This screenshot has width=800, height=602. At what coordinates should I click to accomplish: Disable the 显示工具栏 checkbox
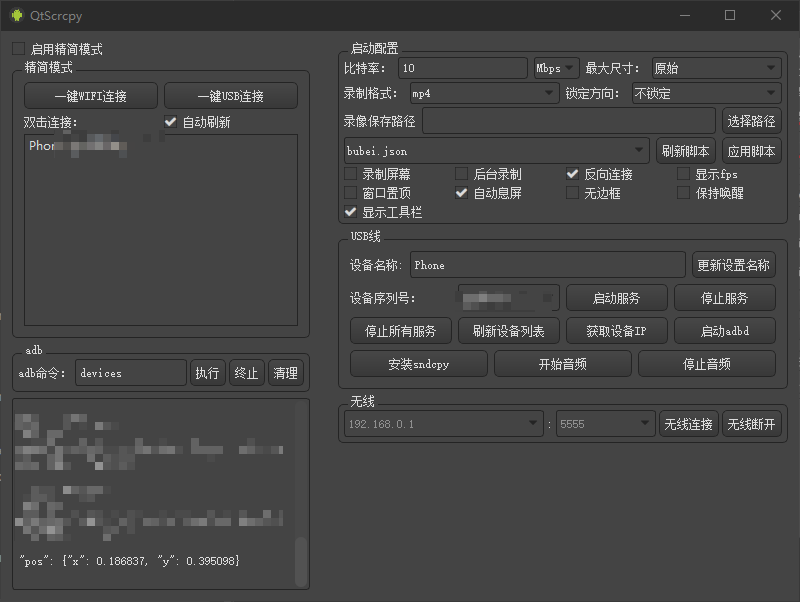(x=351, y=212)
